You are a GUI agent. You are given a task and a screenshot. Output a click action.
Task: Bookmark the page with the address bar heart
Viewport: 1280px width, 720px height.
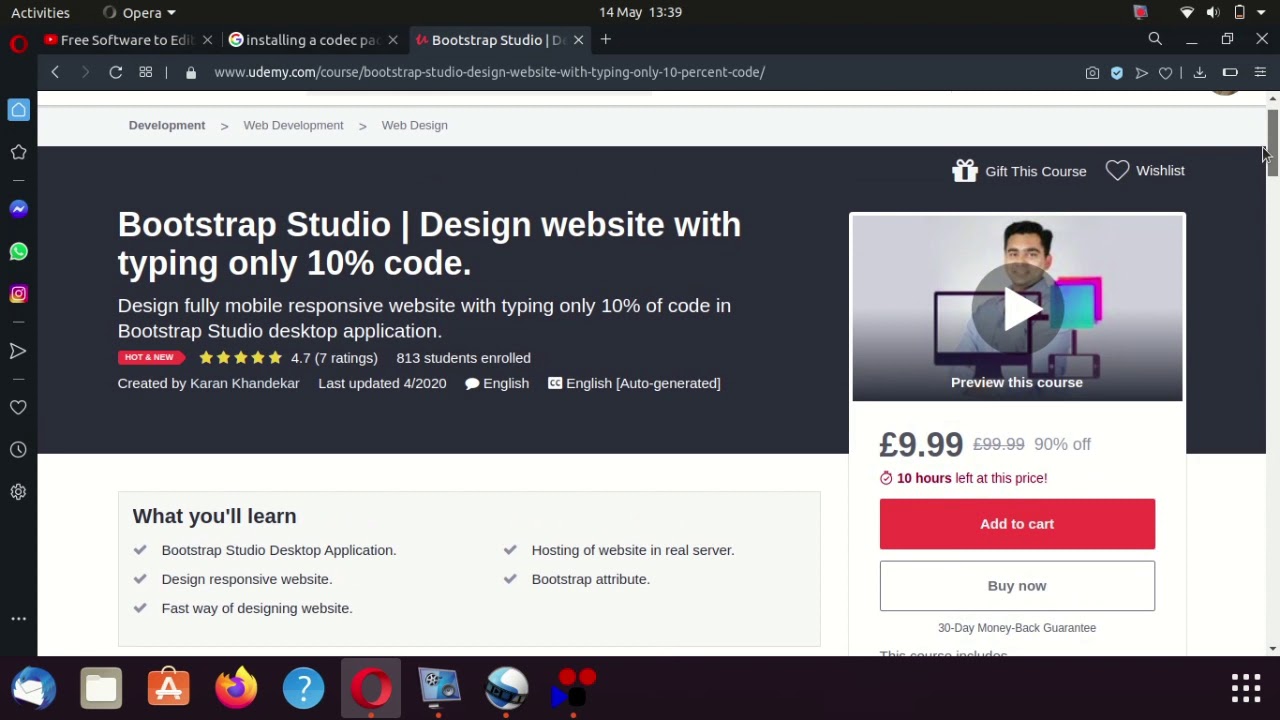pos(1165,72)
